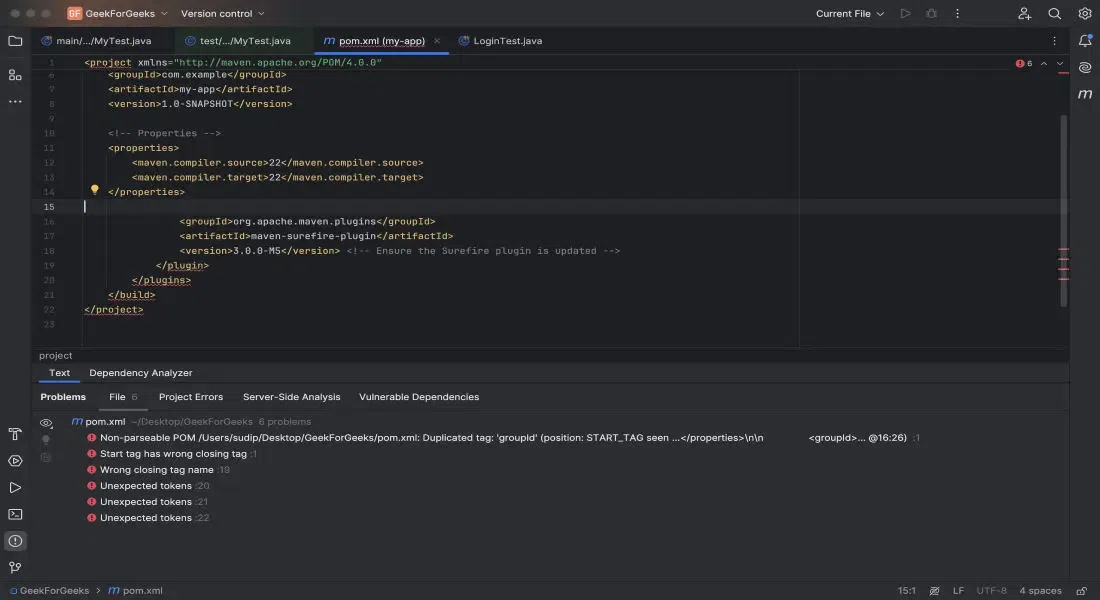Open Notifications bell icon
1100x600 pixels.
pyautogui.click(x=1085, y=41)
